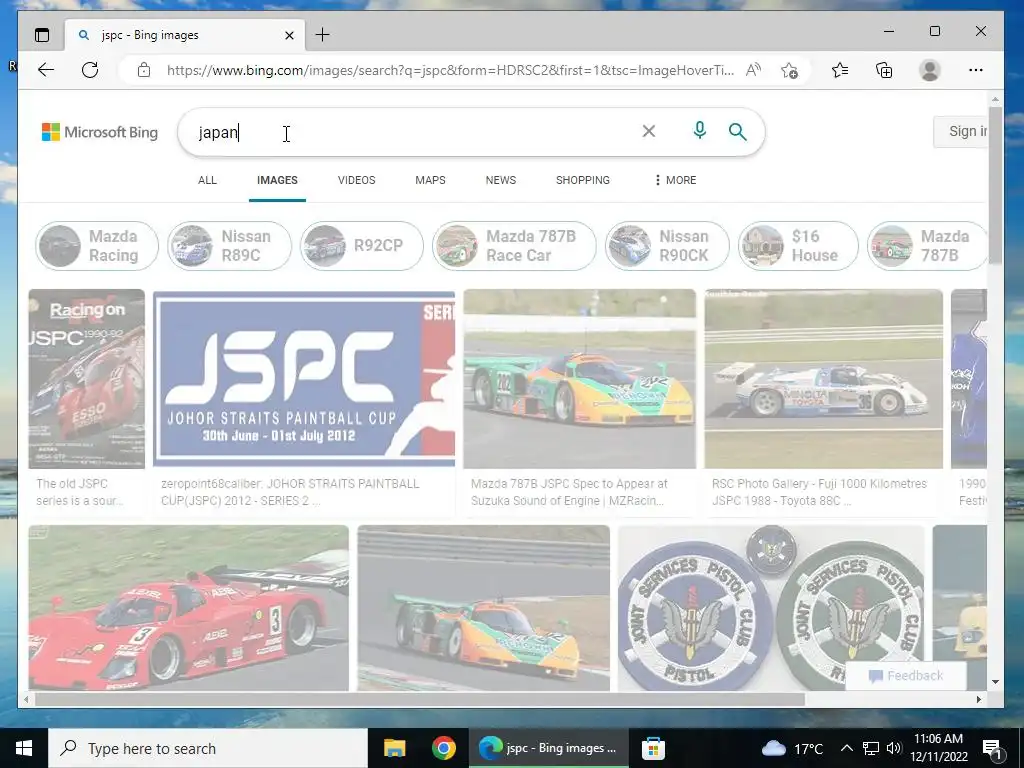Open white Minolta Toyota race car image
Image resolution: width=1024 pixels, height=768 pixels.
click(x=824, y=379)
